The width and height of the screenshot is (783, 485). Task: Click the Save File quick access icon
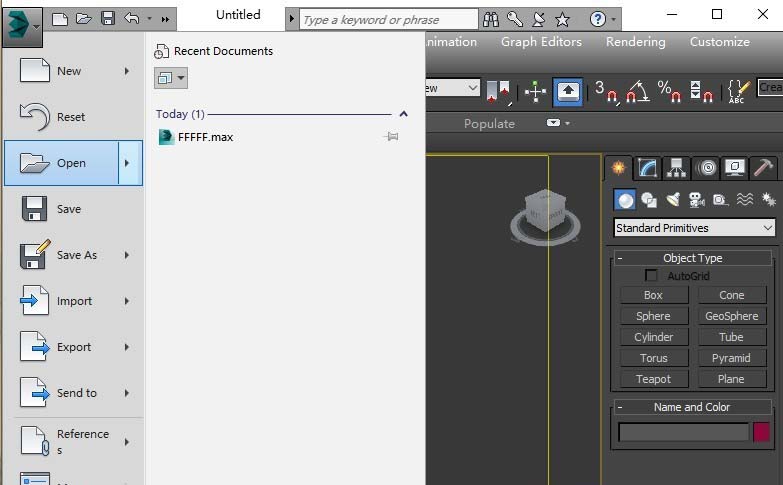tap(108, 19)
